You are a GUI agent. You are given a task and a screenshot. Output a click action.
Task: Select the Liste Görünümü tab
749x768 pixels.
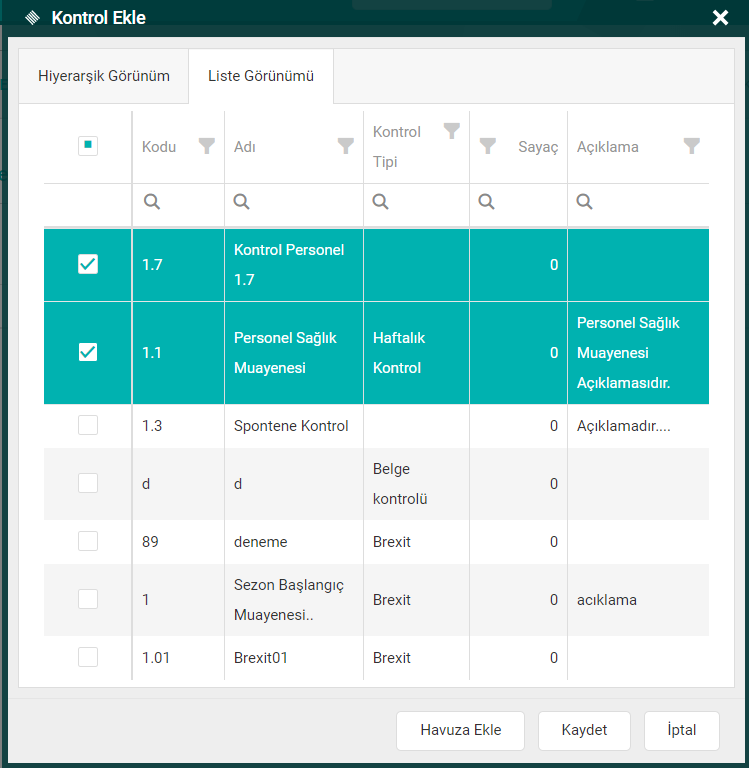(x=261, y=76)
